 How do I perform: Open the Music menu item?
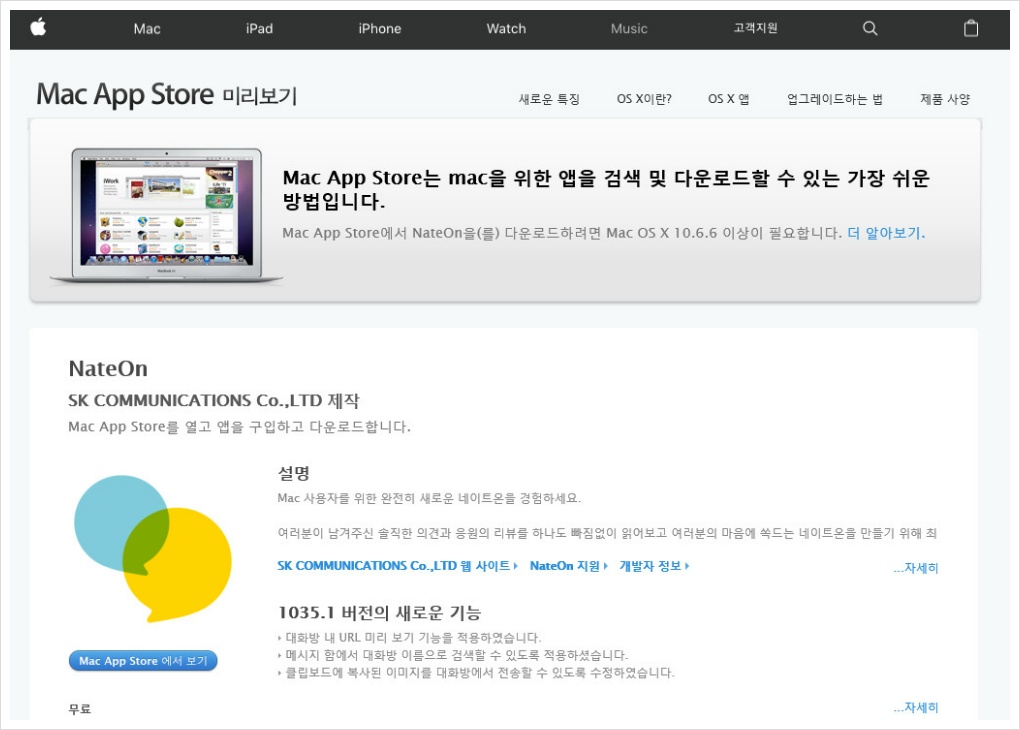point(629,29)
